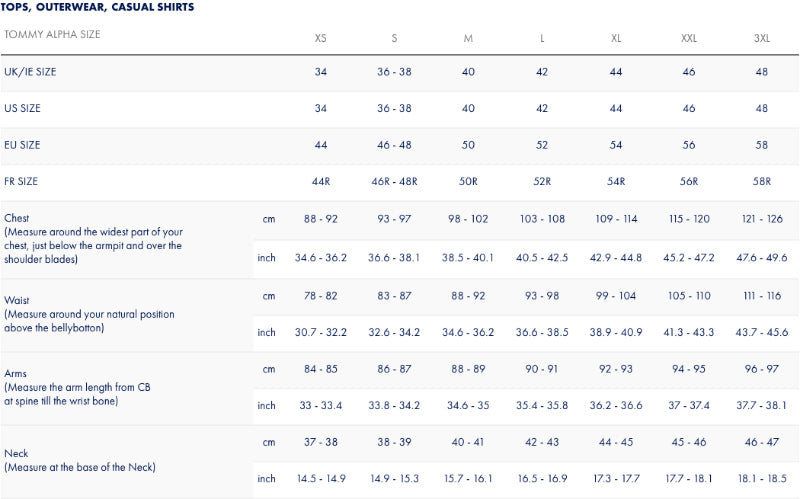
Task: Select the EU SIZE row label
Action: [x=22, y=145]
